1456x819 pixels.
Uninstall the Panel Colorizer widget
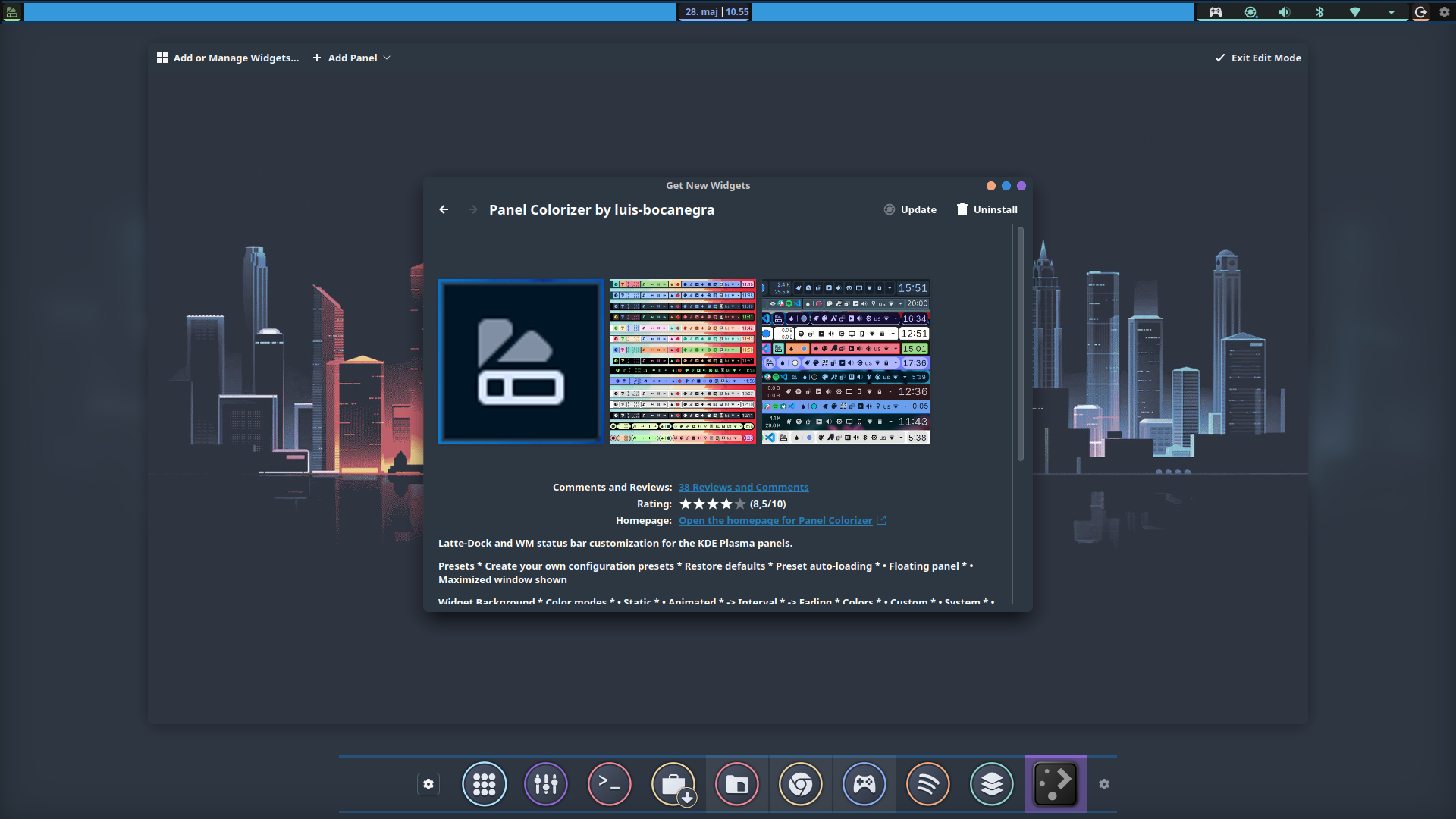[x=987, y=209]
